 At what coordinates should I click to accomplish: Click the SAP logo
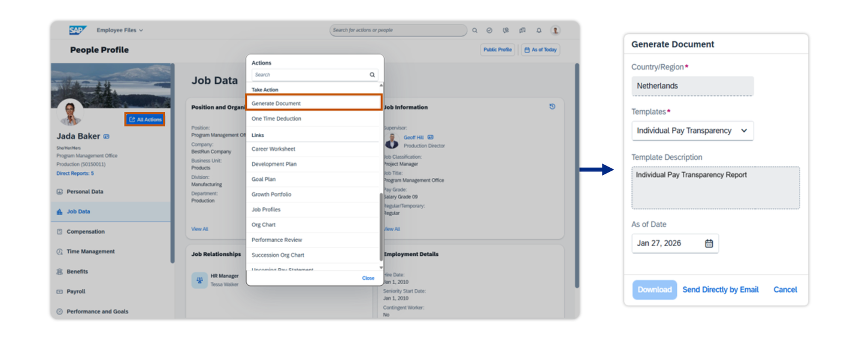78,30
